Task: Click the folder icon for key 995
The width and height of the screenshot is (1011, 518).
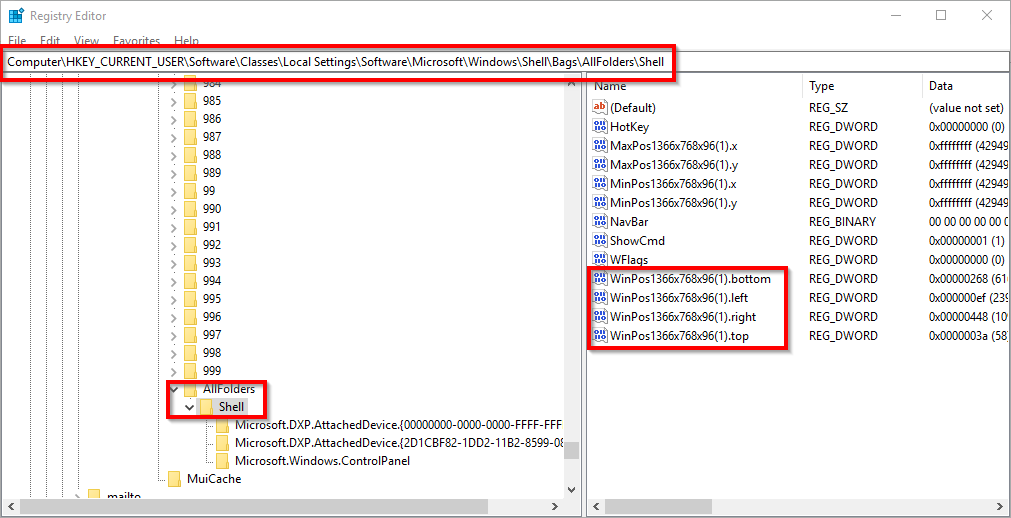Action: (x=190, y=299)
